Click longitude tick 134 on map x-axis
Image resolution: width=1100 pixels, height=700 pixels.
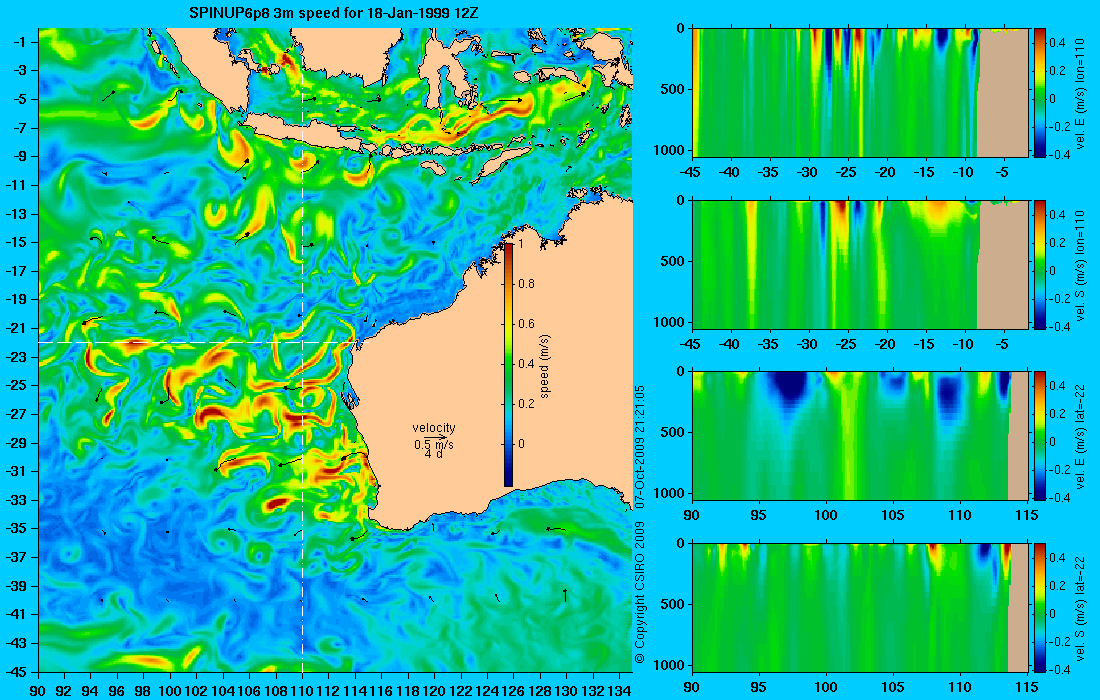pos(618,691)
